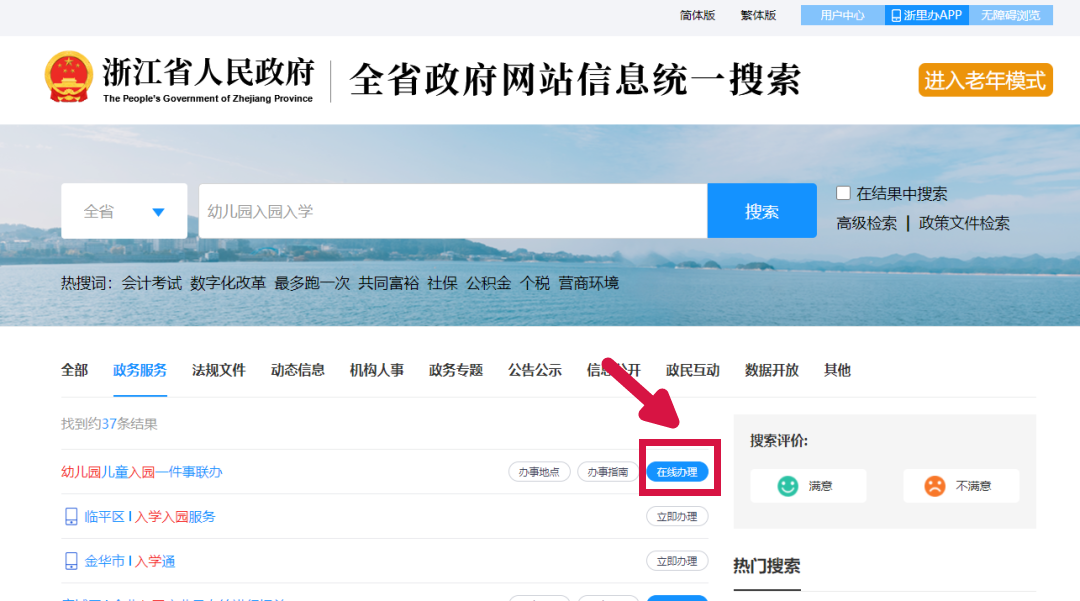Click the orange sad 不满意 face icon
1080x601 pixels.
(935, 486)
